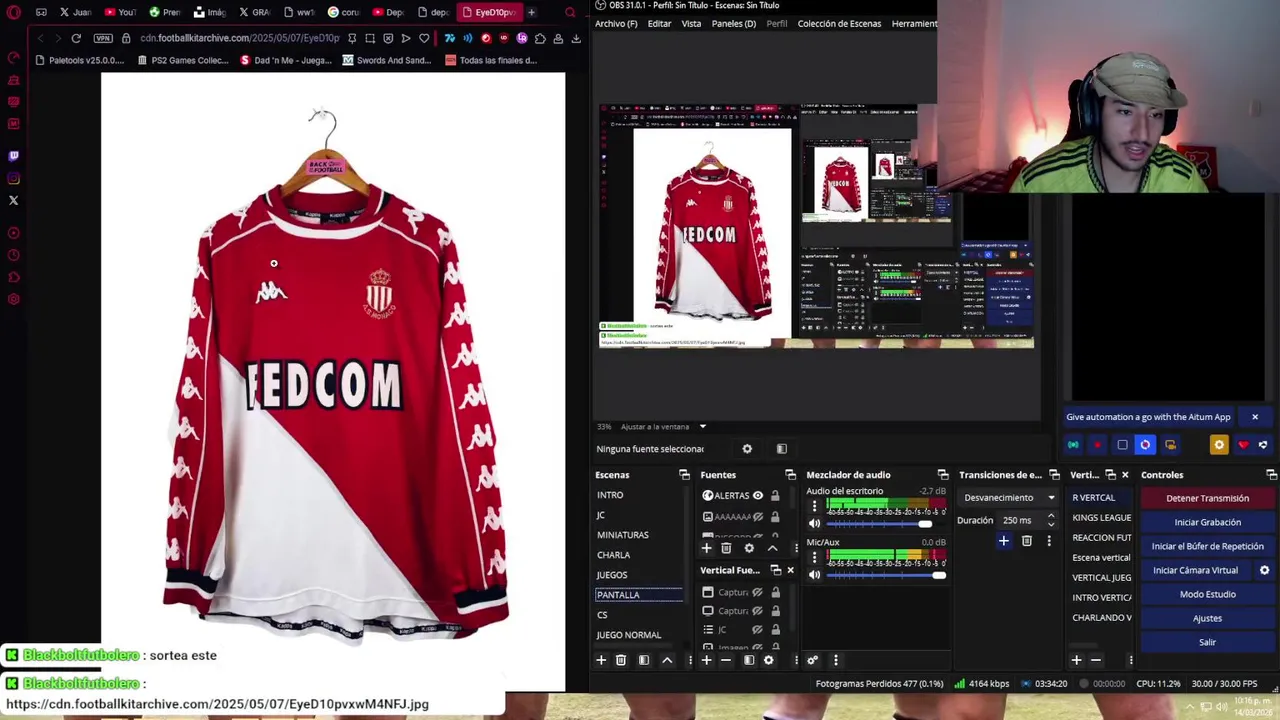1280x720 pixels.
Task: Toggle lock on JC vertical source
Action: pos(775,629)
